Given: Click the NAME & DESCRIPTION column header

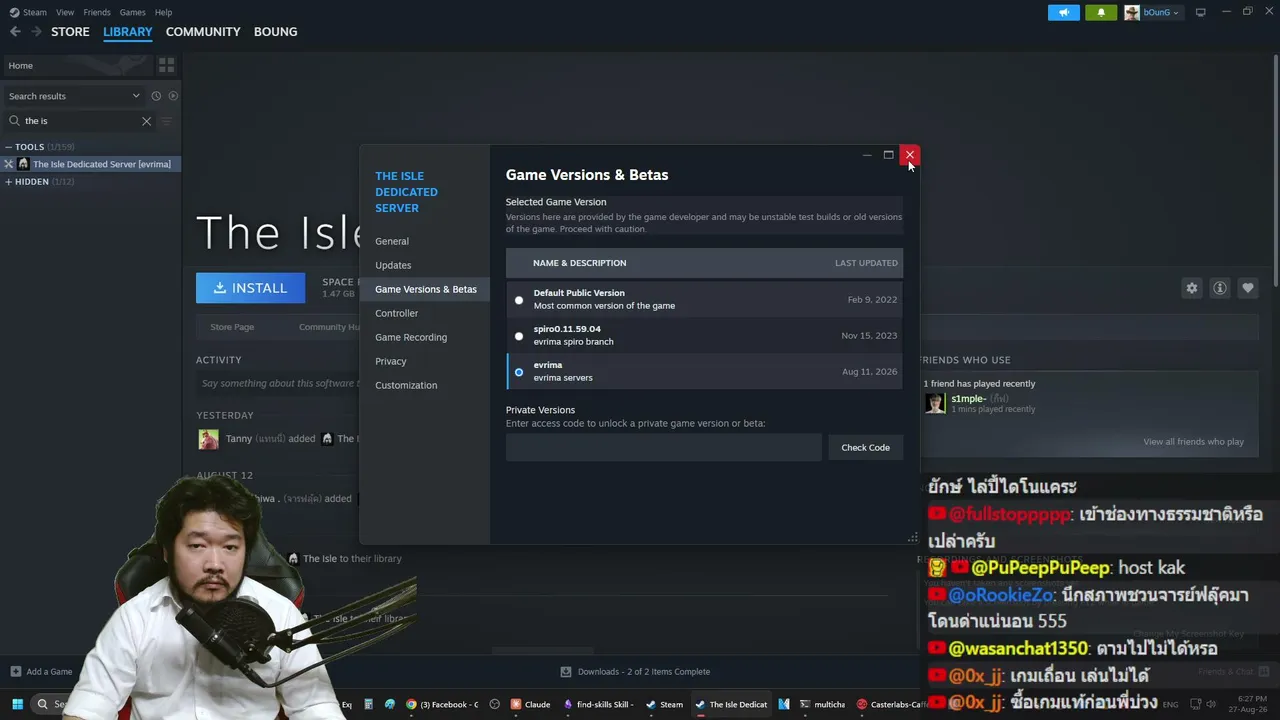Looking at the screenshot, I should coord(580,263).
